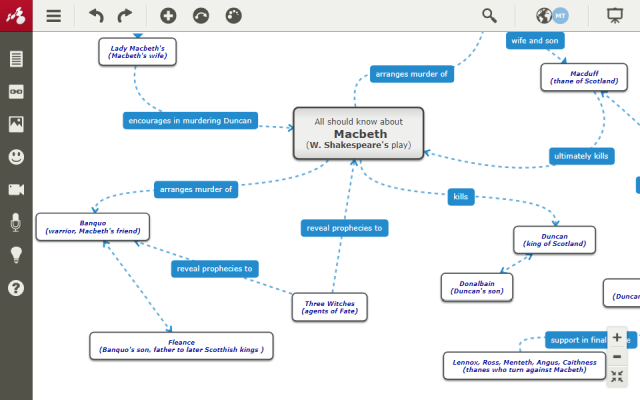The height and width of the screenshot is (400, 640).
Task: Click 'reveal prophecies to' label under Macbeth
Action: (x=344, y=228)
